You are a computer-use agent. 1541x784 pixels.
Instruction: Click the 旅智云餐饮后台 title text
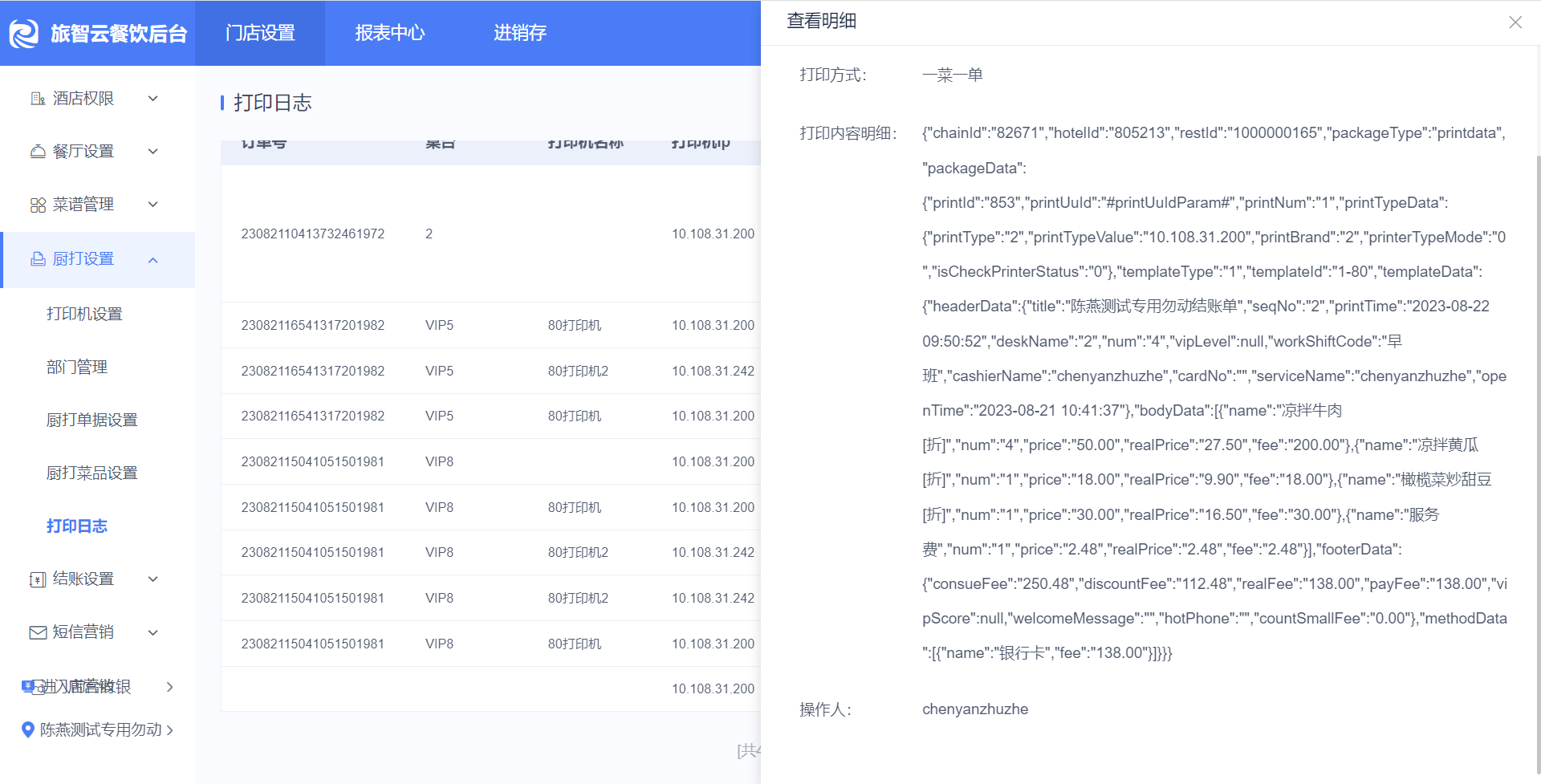tap(119, 34)
